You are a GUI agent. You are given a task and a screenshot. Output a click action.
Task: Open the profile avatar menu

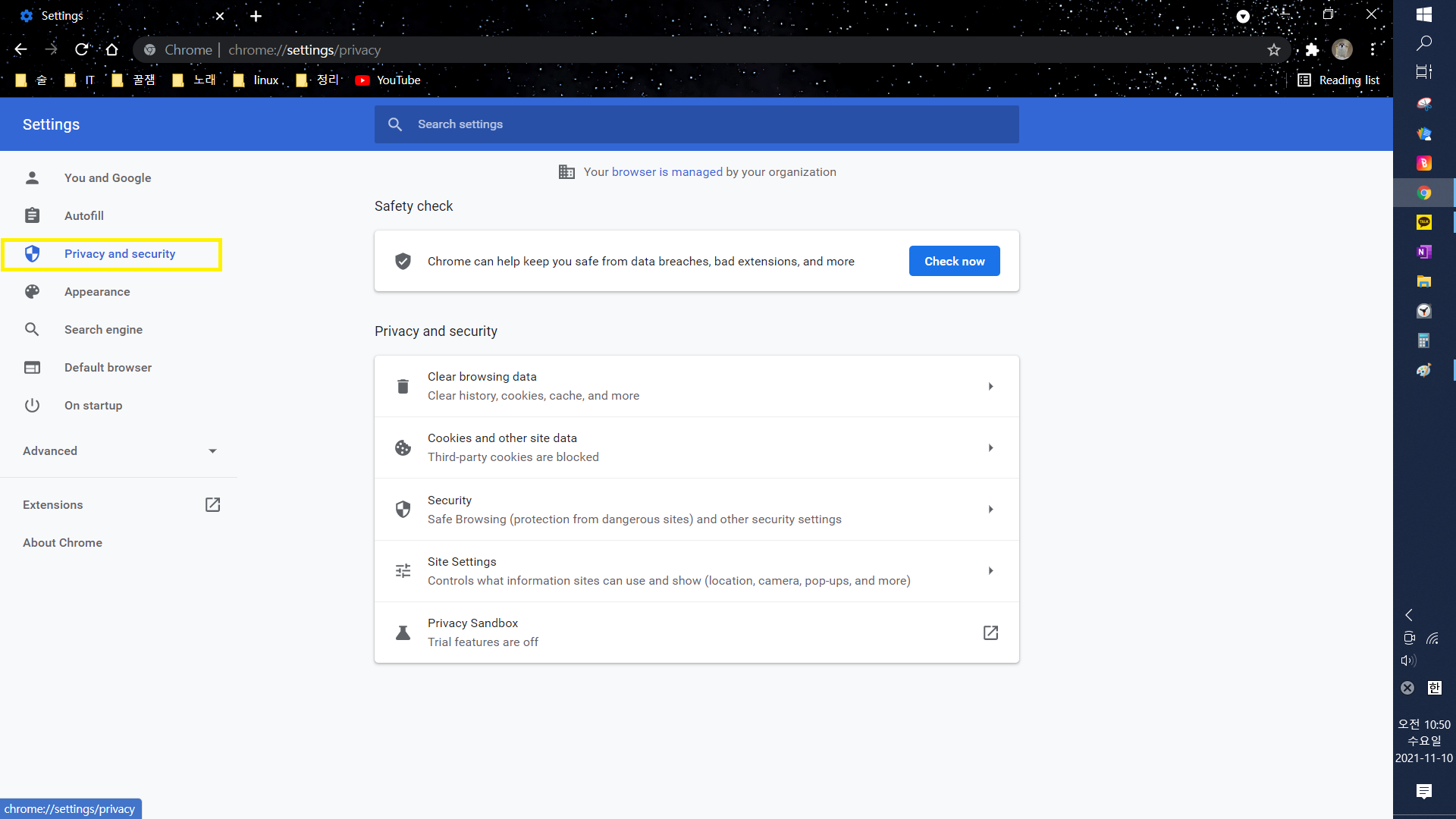(x=1342, y=49)
